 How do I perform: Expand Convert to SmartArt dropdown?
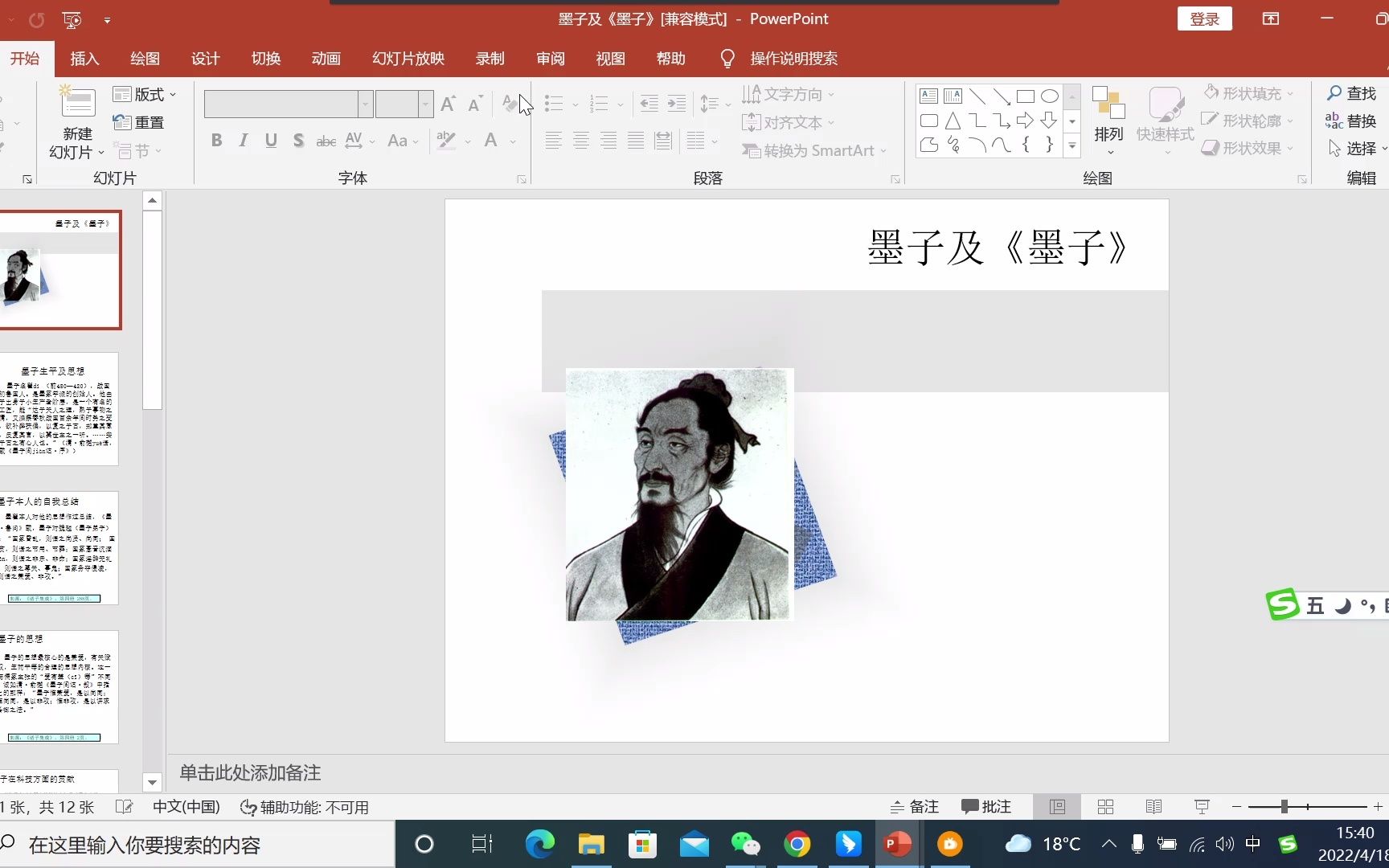click(x=813, y=150)
